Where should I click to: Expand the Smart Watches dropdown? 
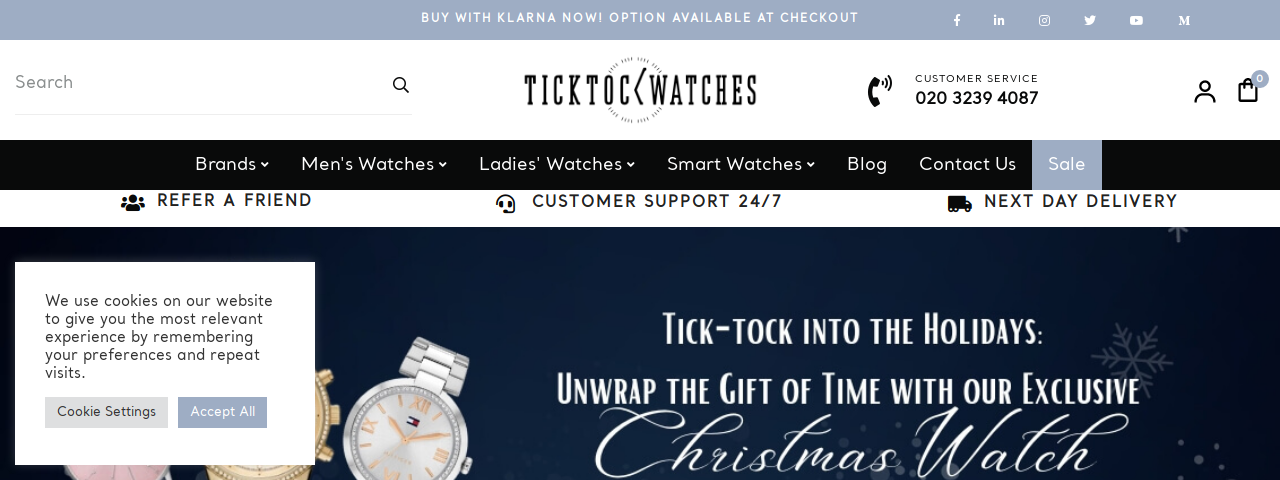tap(741, 165)
